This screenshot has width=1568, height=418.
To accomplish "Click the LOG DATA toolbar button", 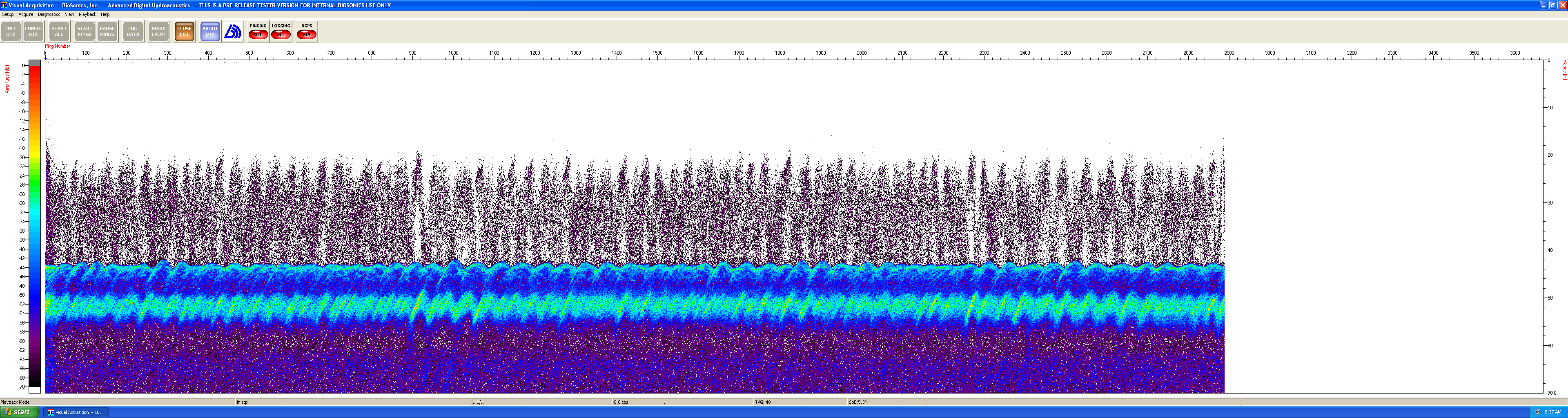I will [x=133, y=32].
